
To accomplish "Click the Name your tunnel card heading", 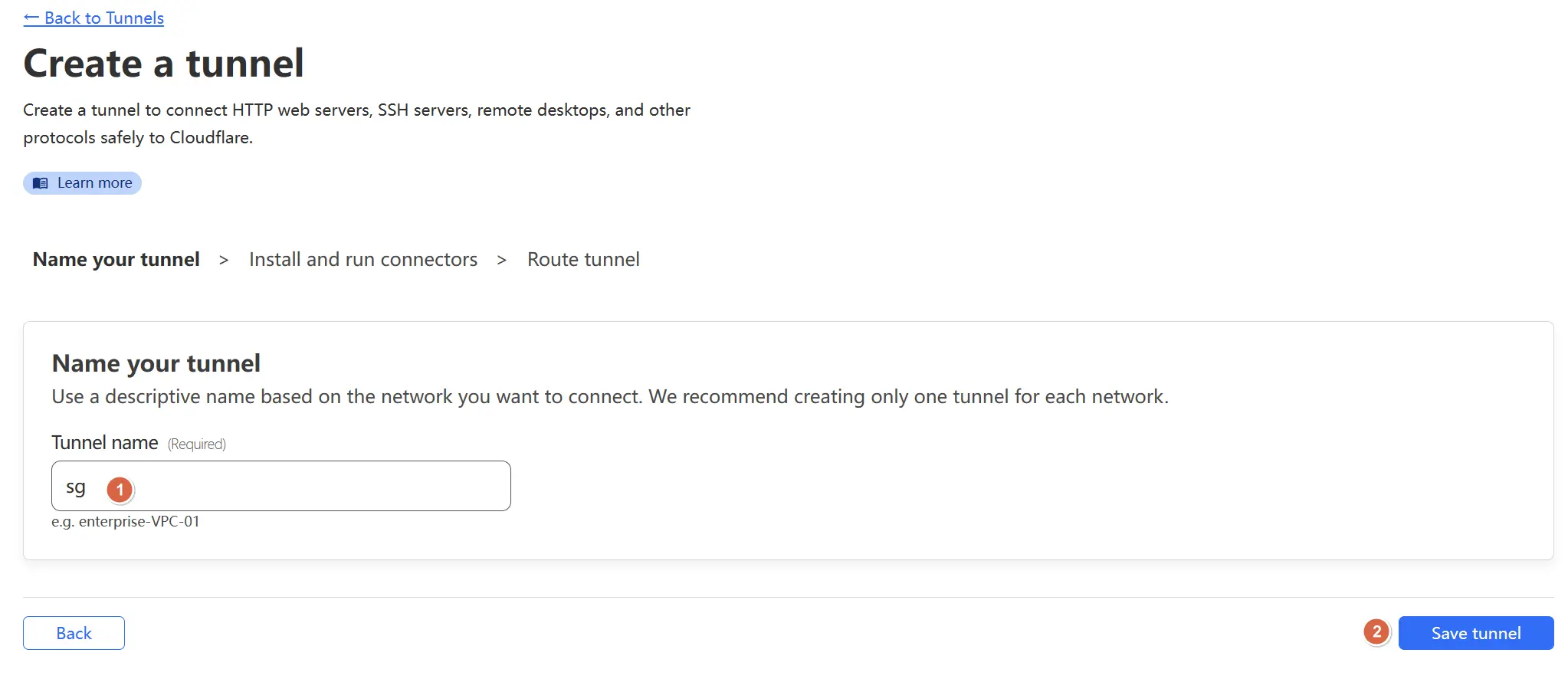I will click(156, 363).
